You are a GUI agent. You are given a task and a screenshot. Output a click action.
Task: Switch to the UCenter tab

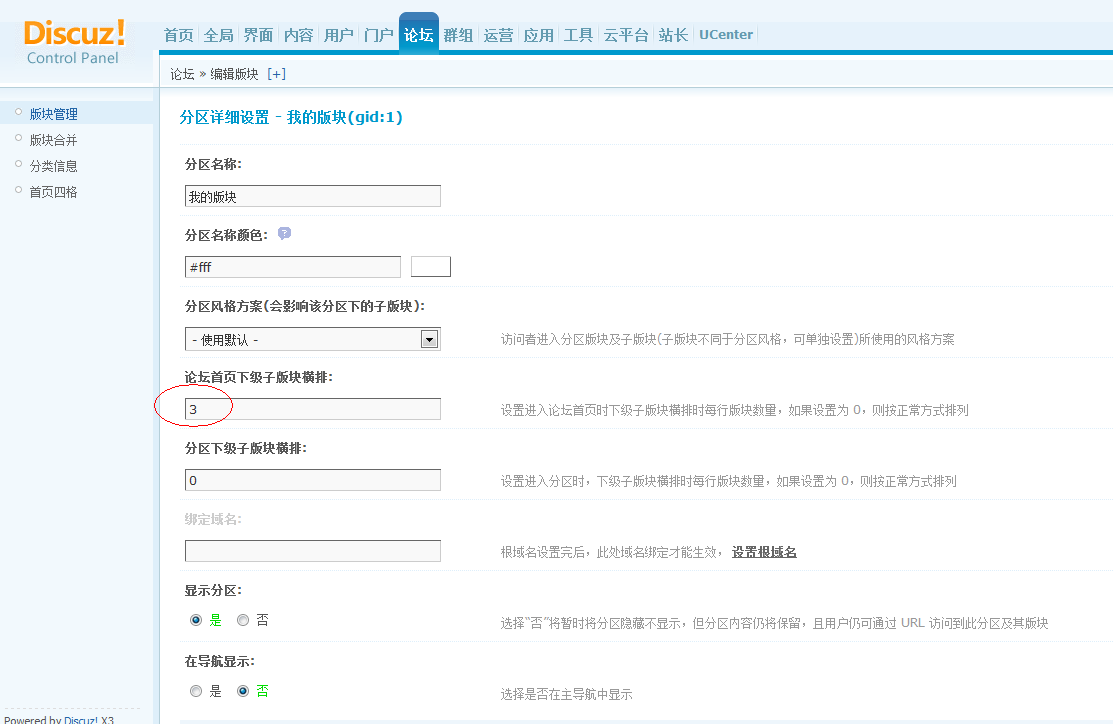[x=725, y=34]
